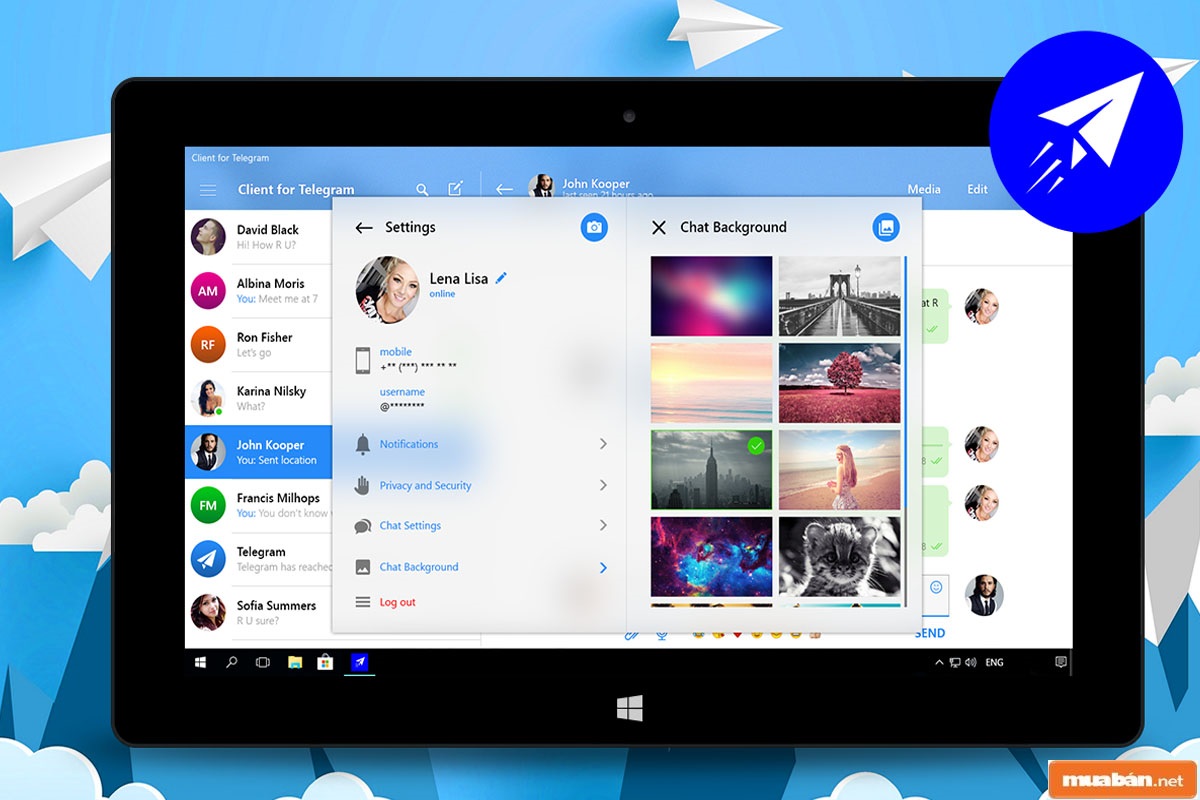
Task: Click the mobile phone icon in Settings
Action: [362, 361]
